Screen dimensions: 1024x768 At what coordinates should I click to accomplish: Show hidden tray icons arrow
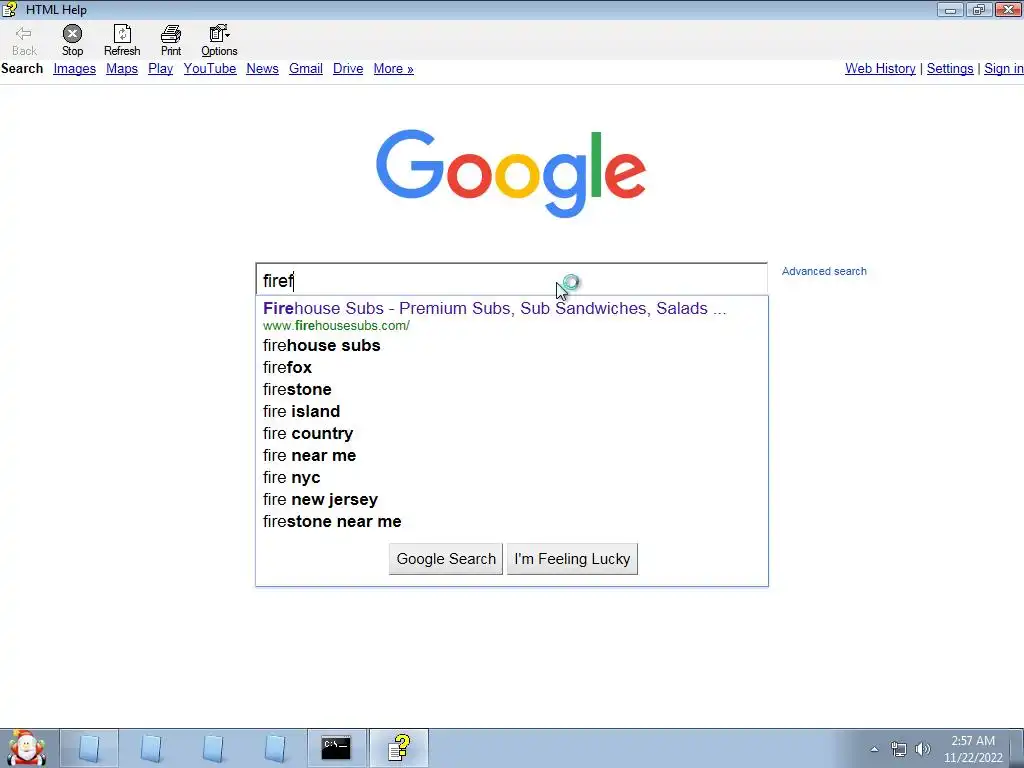[874, 749]
